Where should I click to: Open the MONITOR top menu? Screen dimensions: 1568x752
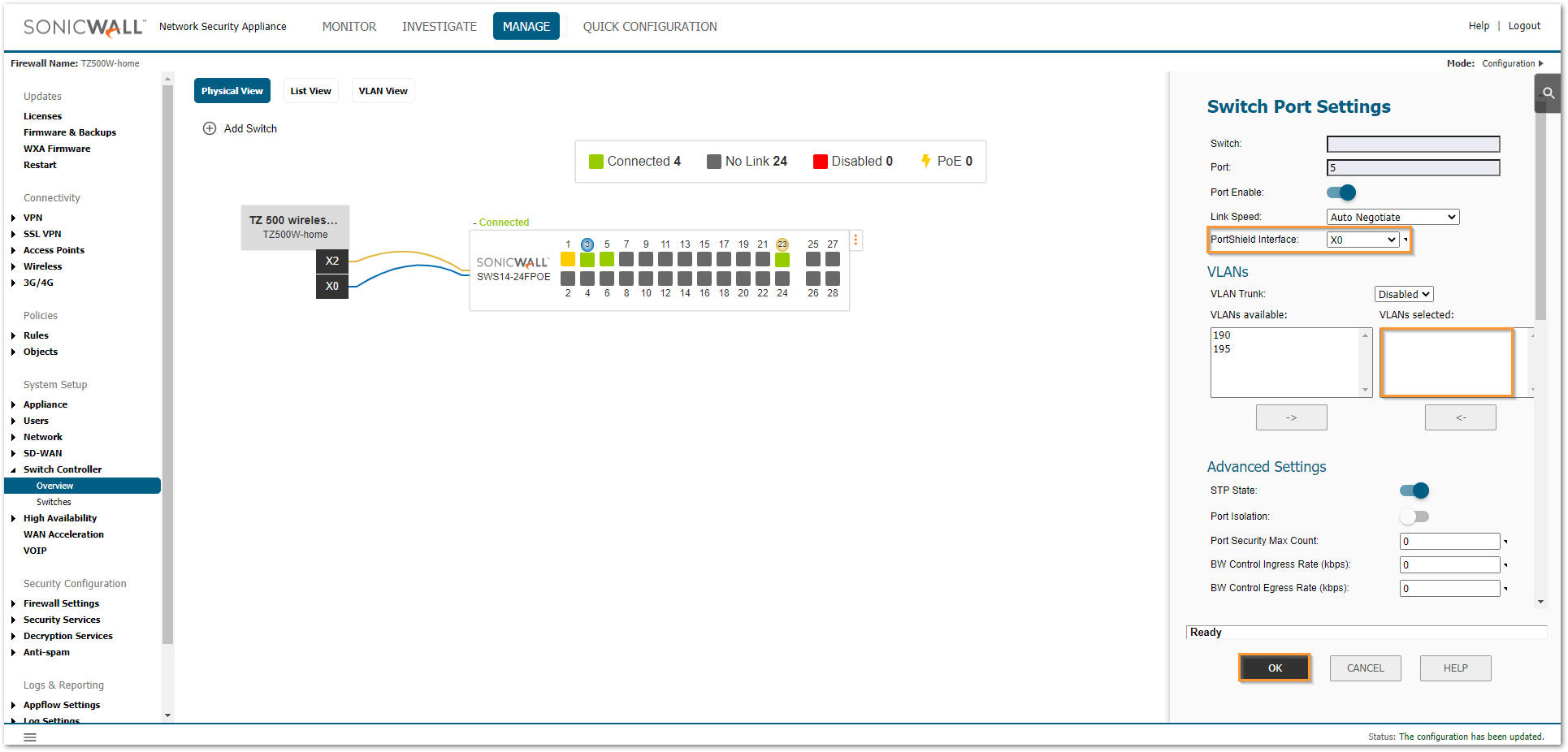[x=349, y=27]
